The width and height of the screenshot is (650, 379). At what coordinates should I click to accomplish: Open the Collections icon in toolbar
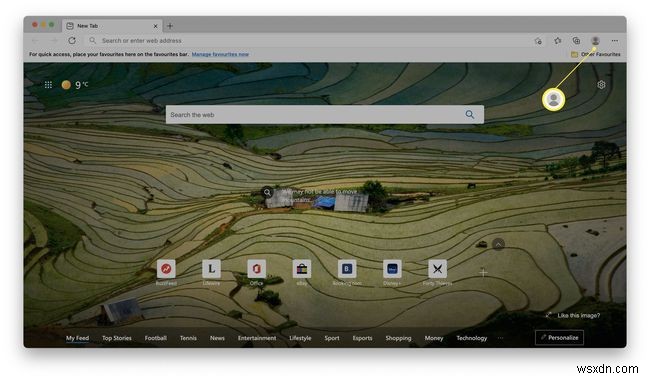576,40
